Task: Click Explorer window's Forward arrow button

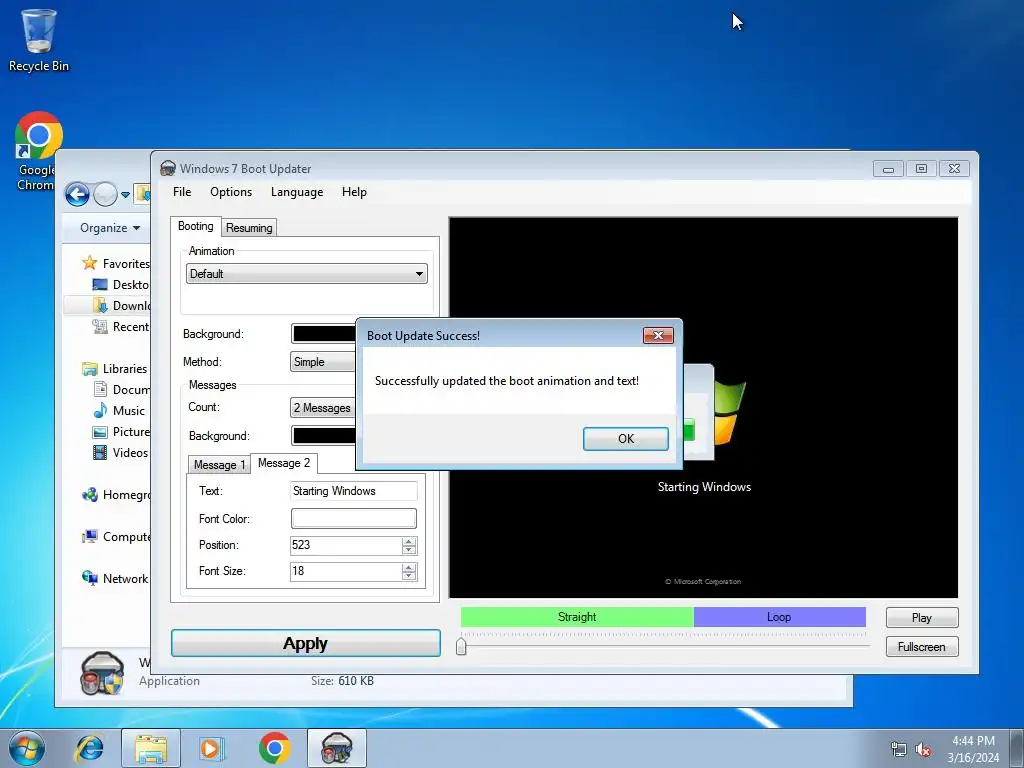Action: pos(104,194)
